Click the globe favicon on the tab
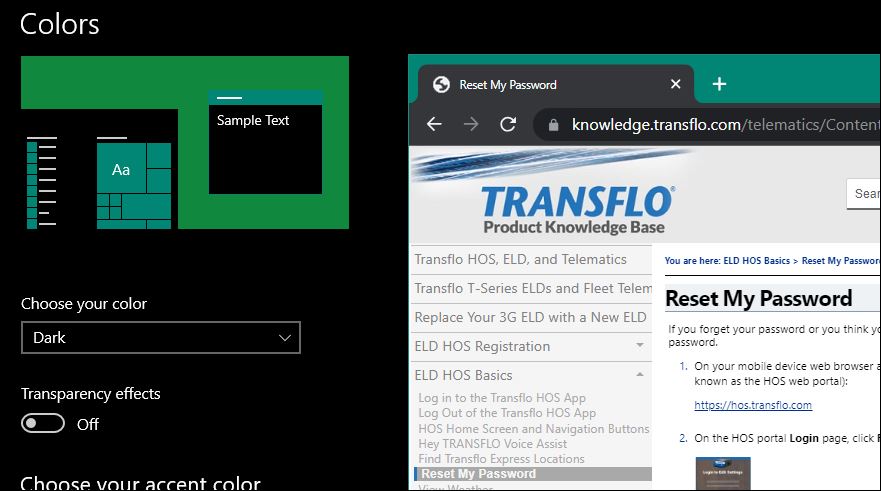Viewport: 881px width, 491px height. (x=441, y=84)
